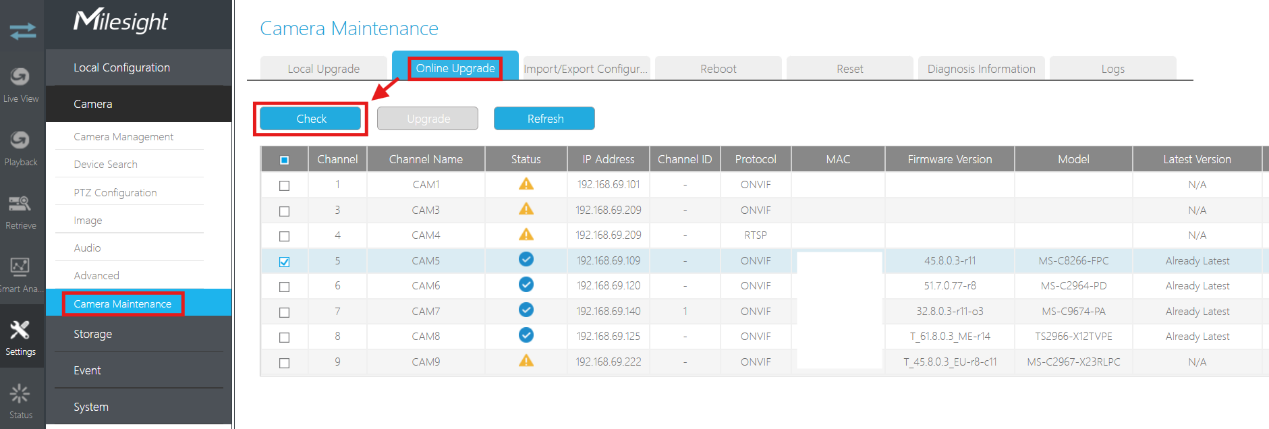Open Image submenu item
The width and height of the screenshot is (1269, 429).
[x=88, y=220]
